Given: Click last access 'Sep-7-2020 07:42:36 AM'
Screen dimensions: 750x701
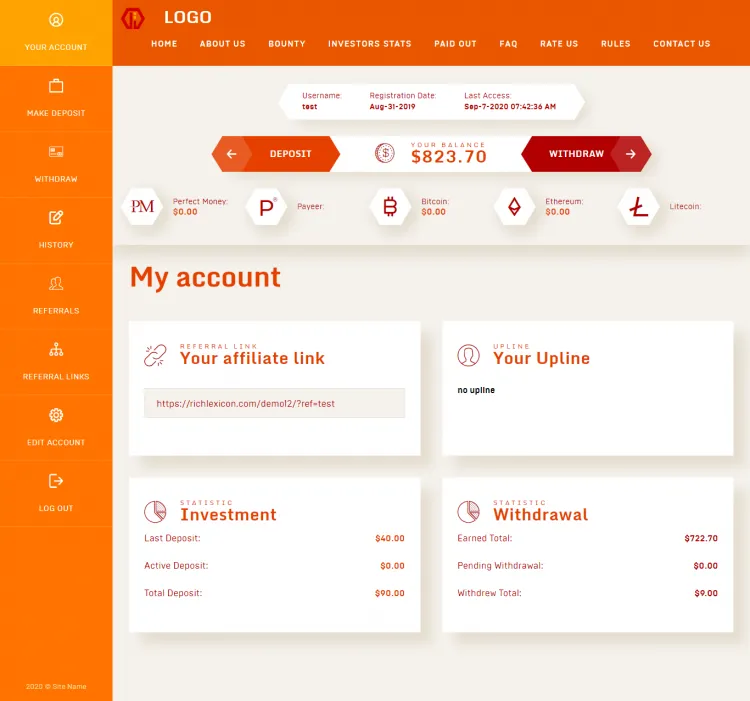Looking at the screenshot, I should click(510, 107).
